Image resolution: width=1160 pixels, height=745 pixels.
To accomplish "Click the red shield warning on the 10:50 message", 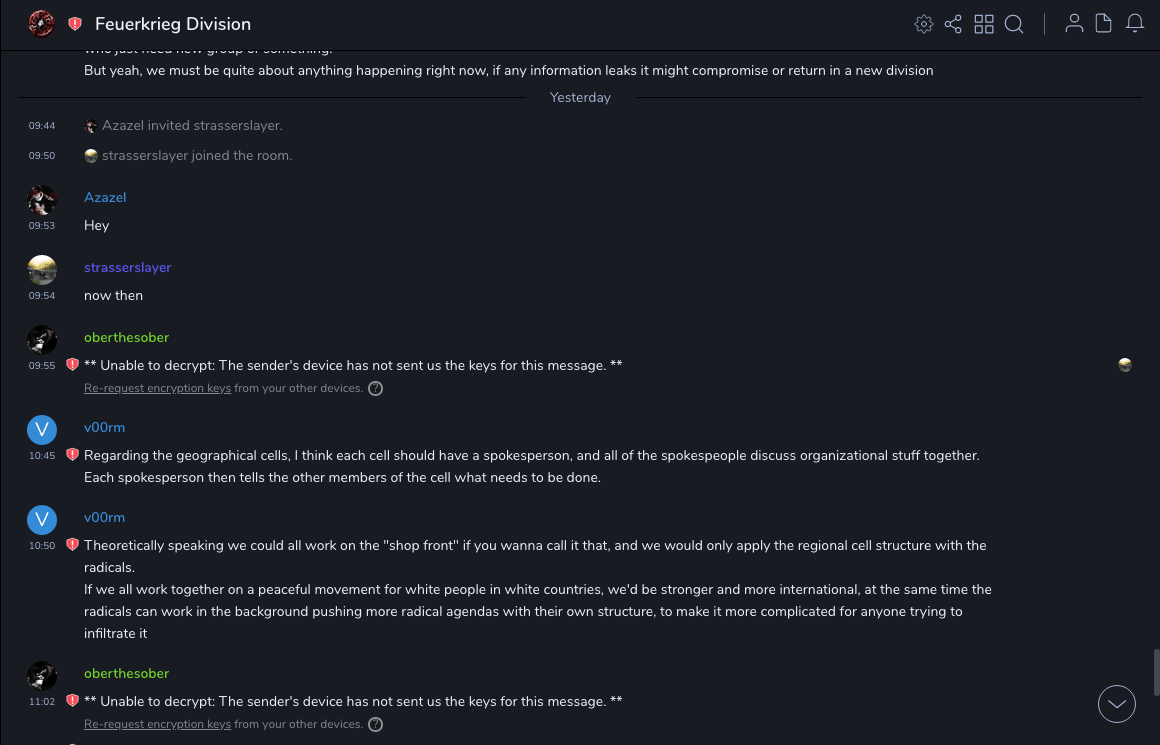I will [72, 545].
